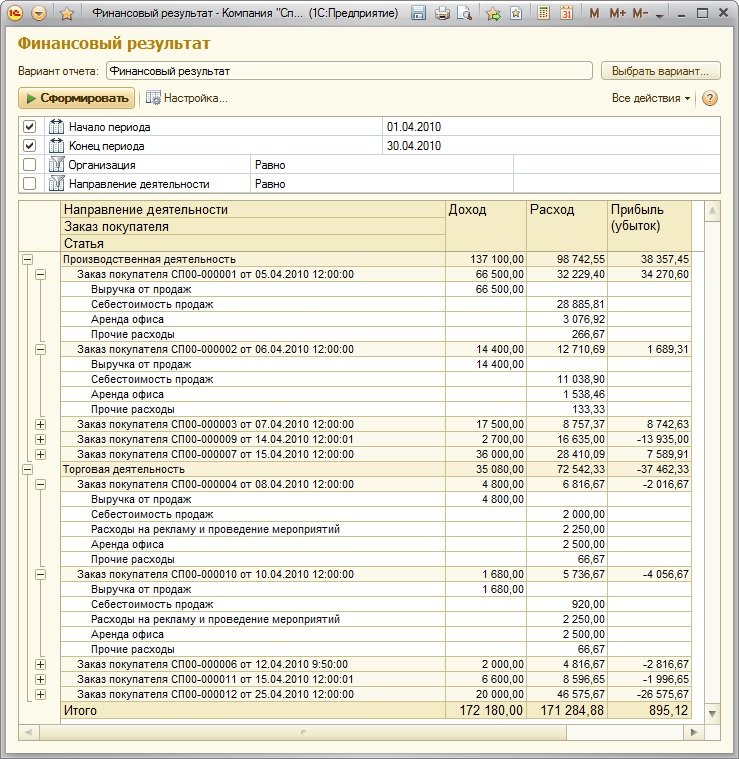The width and height of the screenshot is (739, 759).
Task: Expand order СП00-000003 row
Action: point(41,425)
